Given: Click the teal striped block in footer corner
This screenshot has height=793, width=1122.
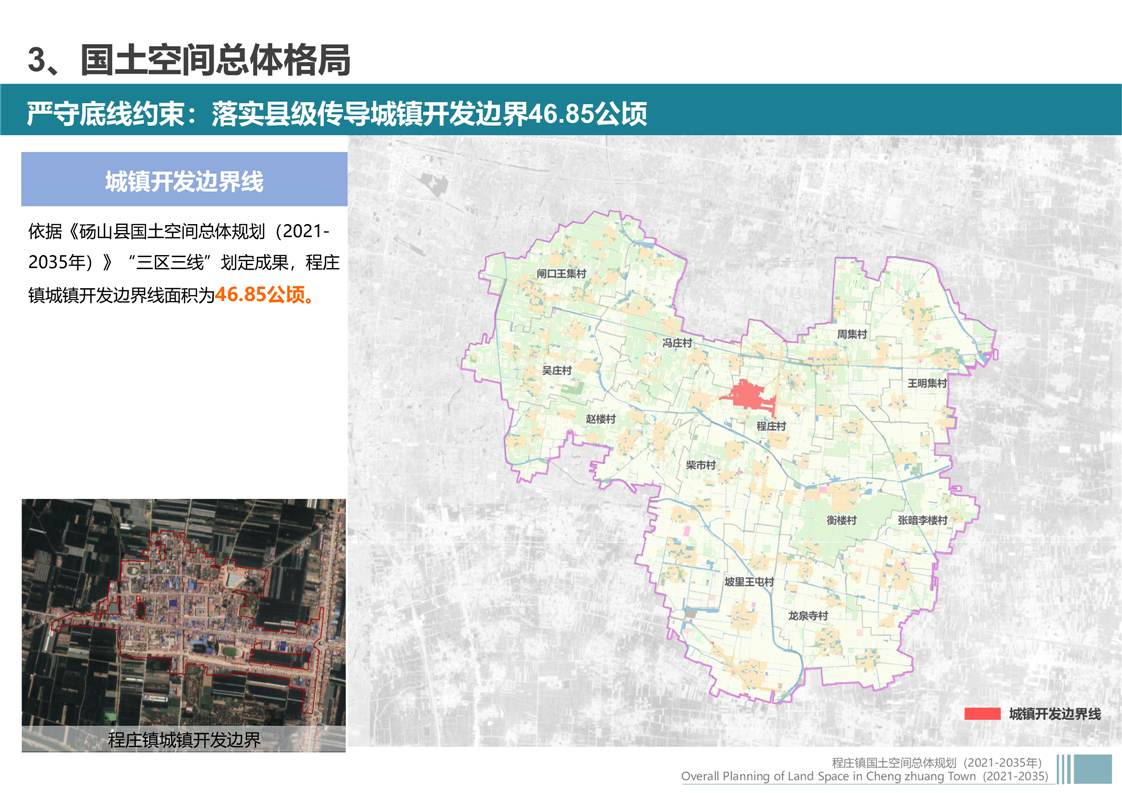Looking at the screenshot, I should (1085, 768).
